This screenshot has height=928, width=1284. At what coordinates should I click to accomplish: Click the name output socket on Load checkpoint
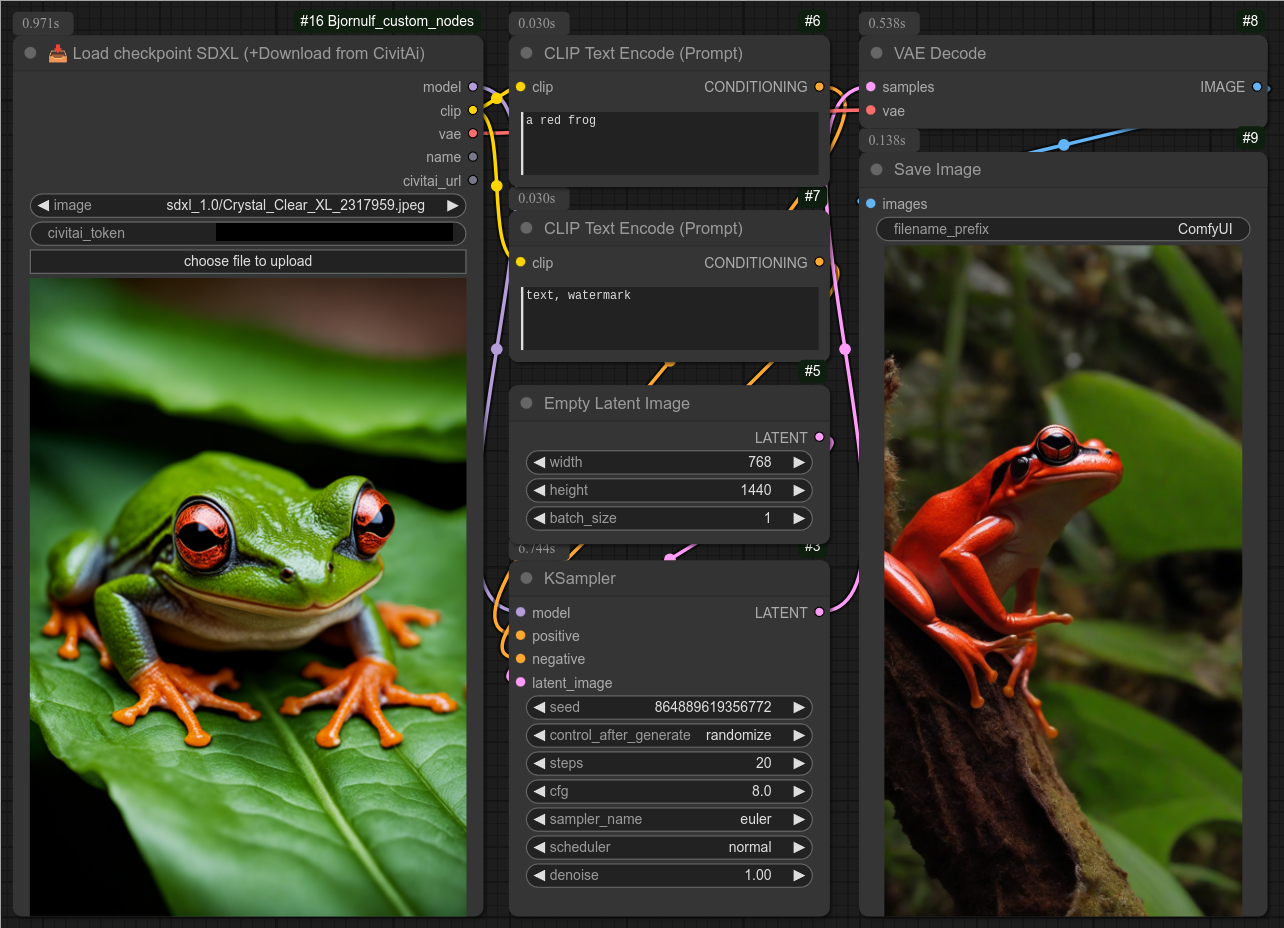473,157
